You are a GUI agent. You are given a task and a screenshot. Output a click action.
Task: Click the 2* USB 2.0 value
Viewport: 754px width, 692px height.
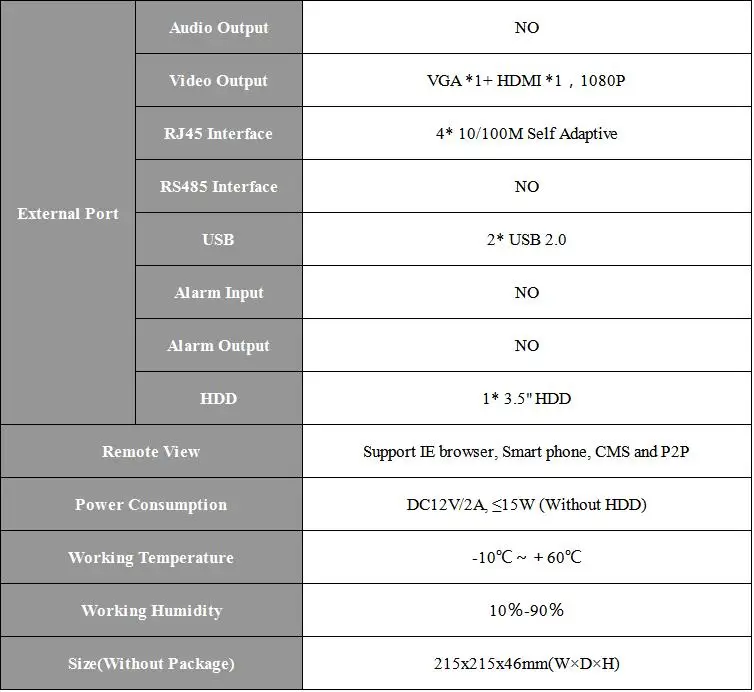[526, 239]
